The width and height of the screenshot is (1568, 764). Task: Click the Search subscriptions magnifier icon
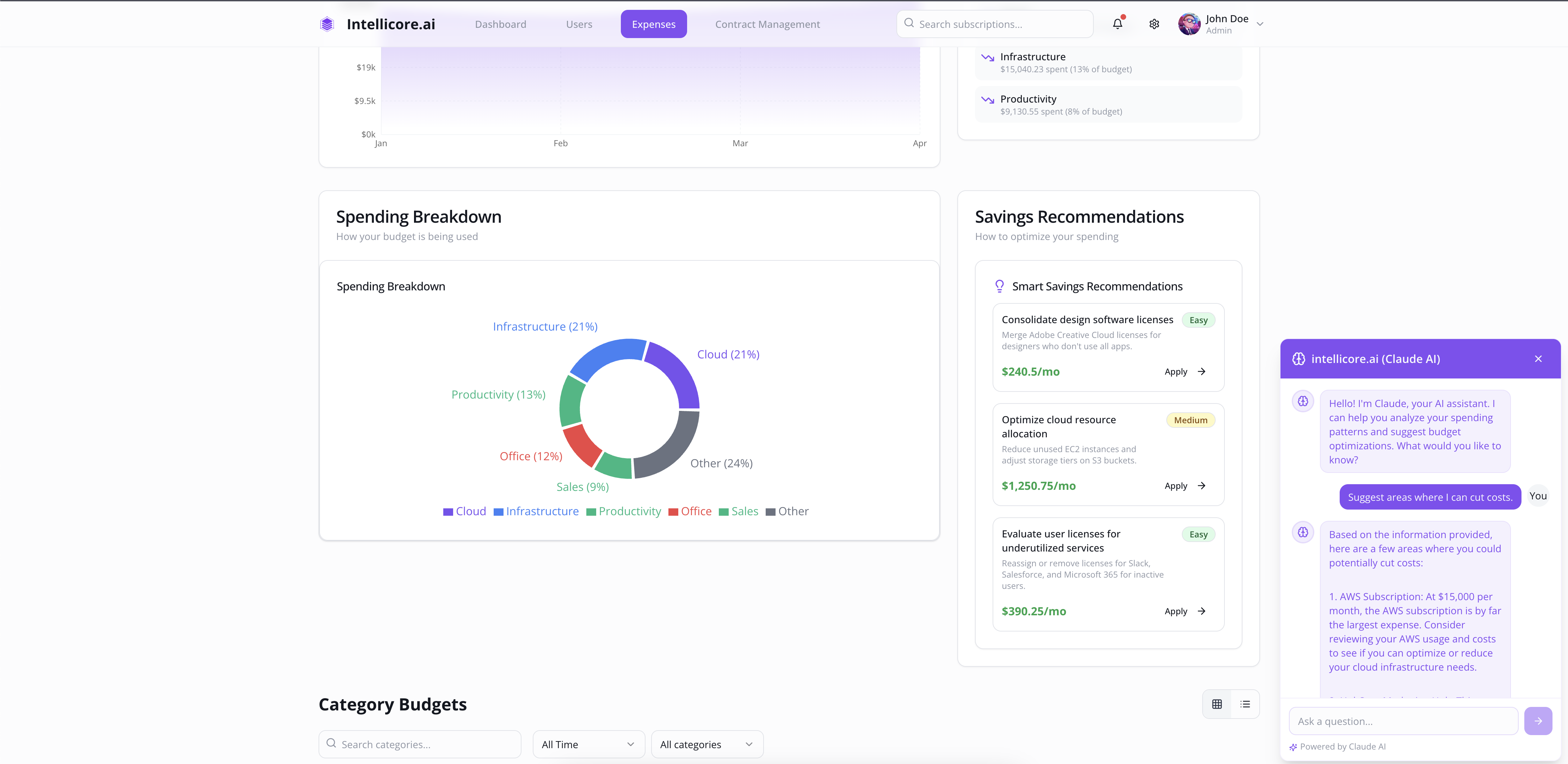point(909,23)
